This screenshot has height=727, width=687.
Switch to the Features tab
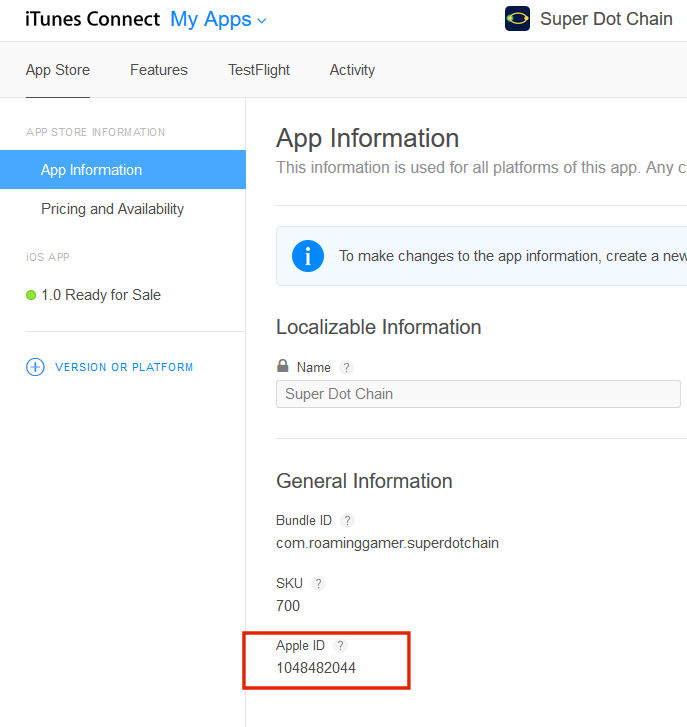159,70
